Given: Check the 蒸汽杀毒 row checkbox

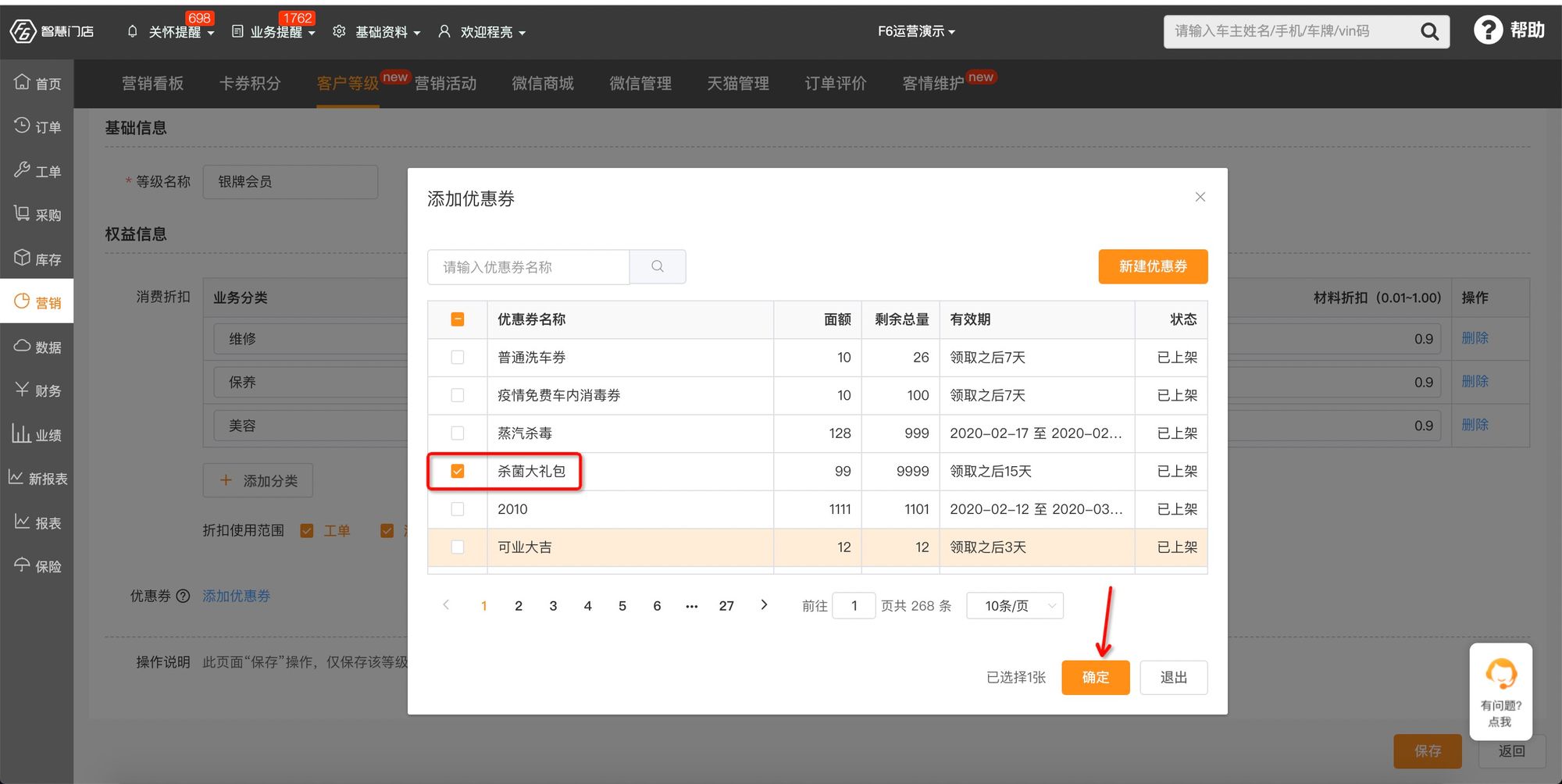Looking at the screenshot, I should [x=458, y=433].
